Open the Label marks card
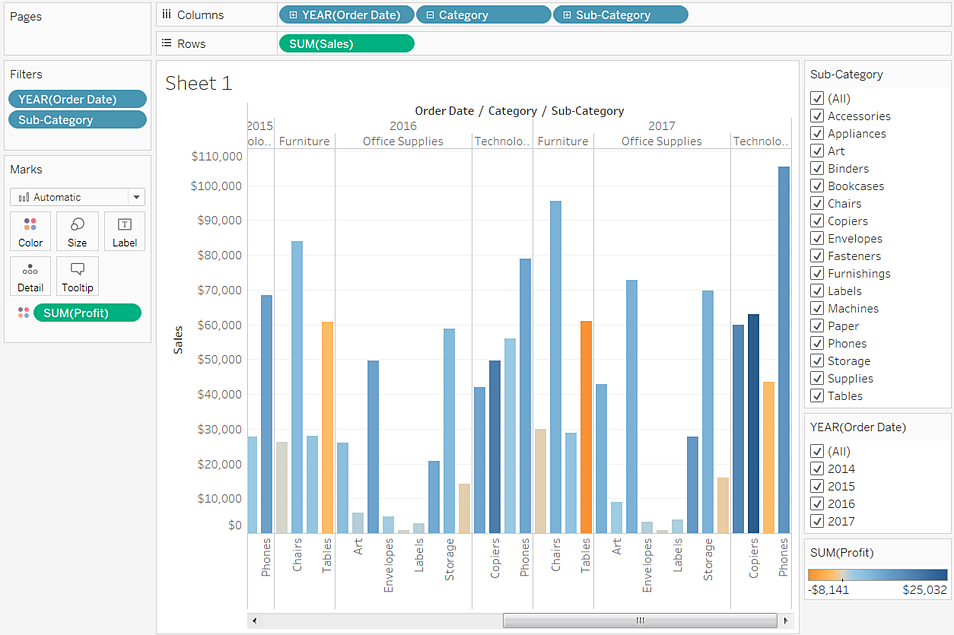Screen dimensions: 954x635 (124, 231)
